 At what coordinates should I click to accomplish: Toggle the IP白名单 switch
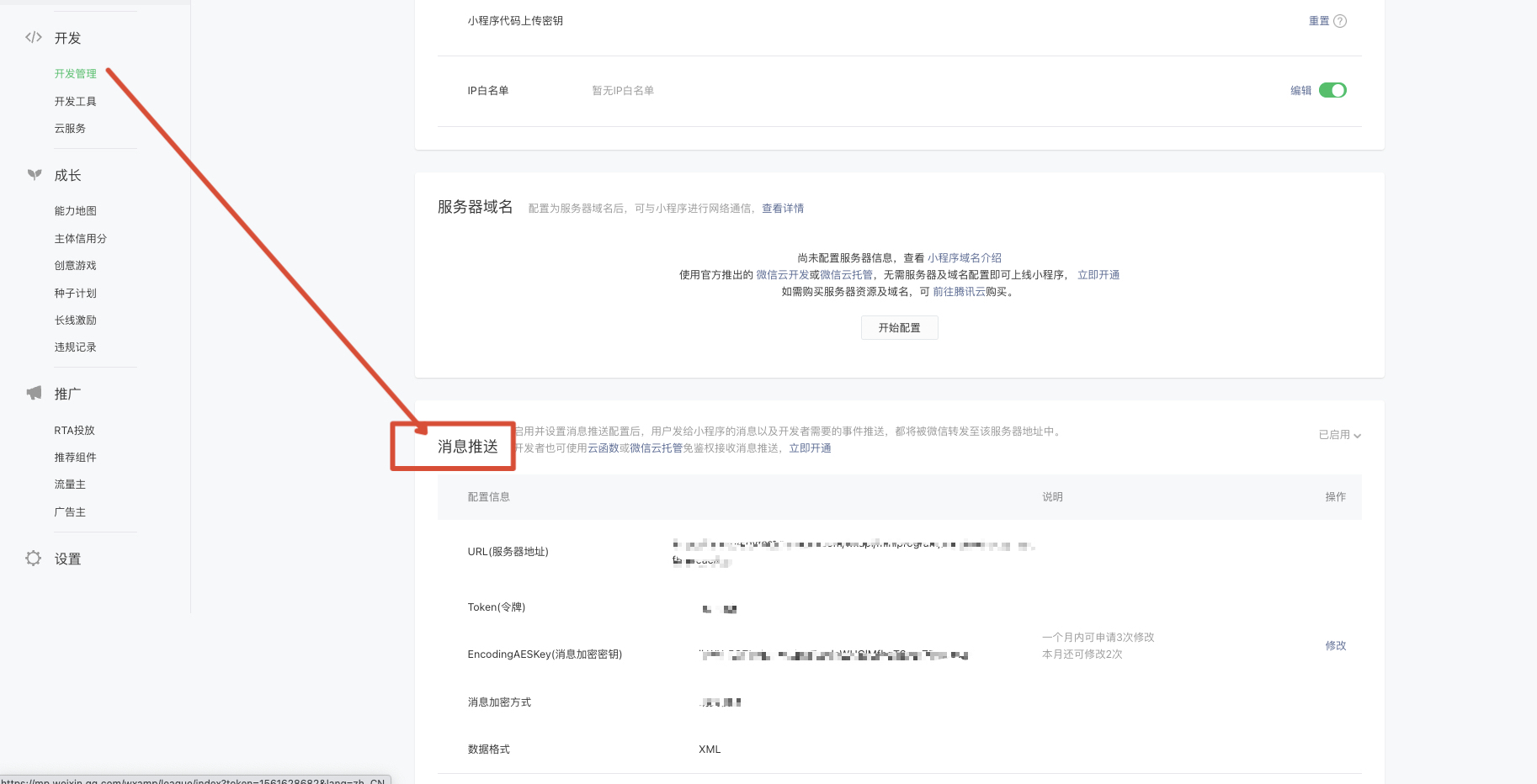click(1332, 90)
